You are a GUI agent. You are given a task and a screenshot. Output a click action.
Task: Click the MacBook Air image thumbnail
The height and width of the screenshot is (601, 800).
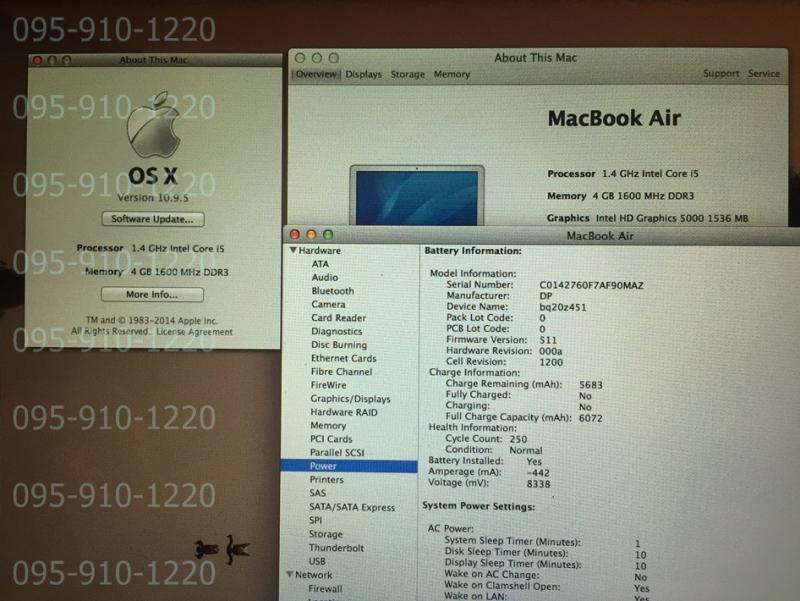[417, 195]
